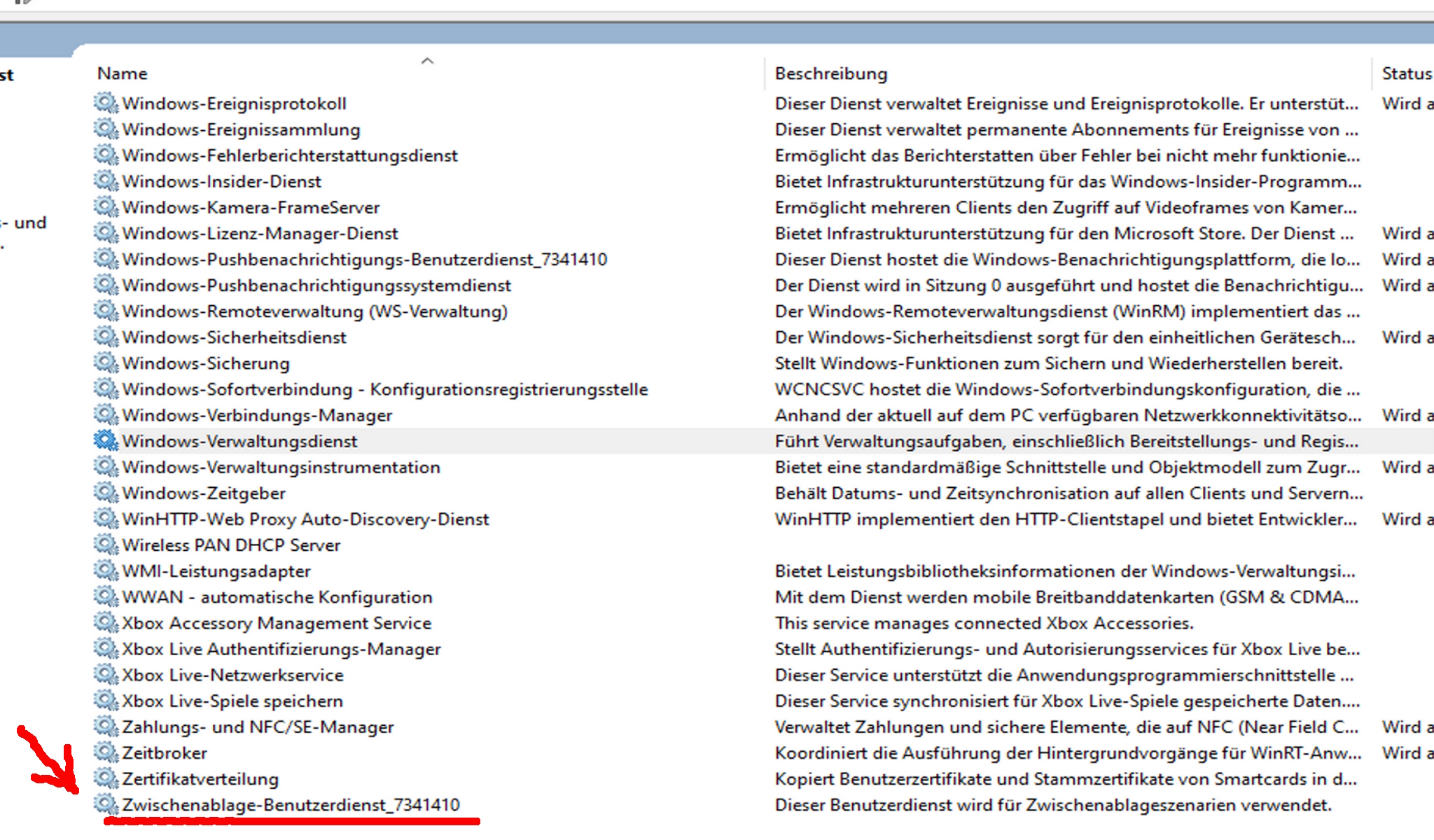Select Windows-Sicherheitsdienst in the list
1434x840 pixels.
point(234,337)
